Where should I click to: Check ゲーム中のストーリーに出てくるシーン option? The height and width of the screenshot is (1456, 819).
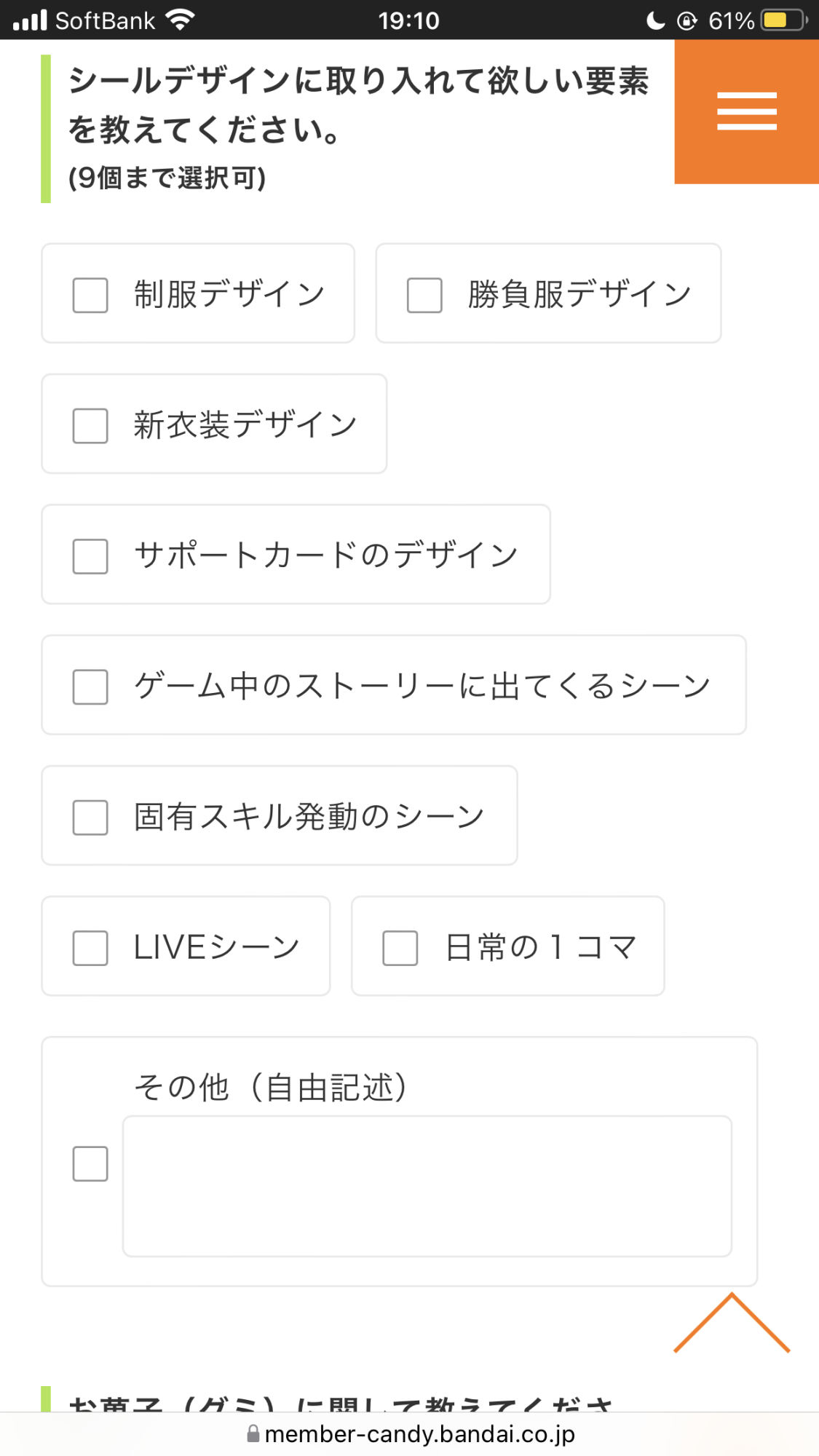pyautogui.click(x=90, y=687)
